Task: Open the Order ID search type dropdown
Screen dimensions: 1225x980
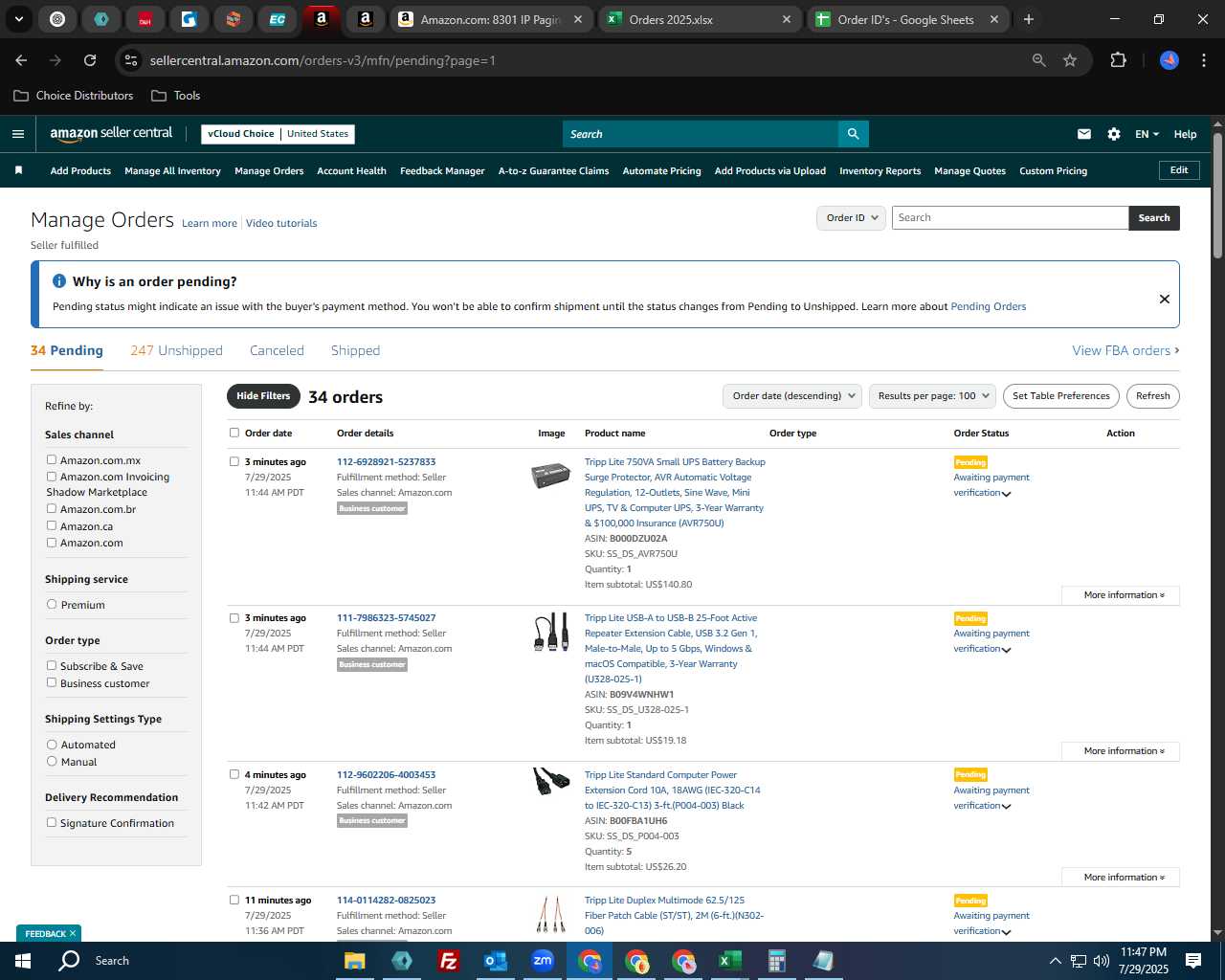Action: pyautogui.click(x=851, y=218)
